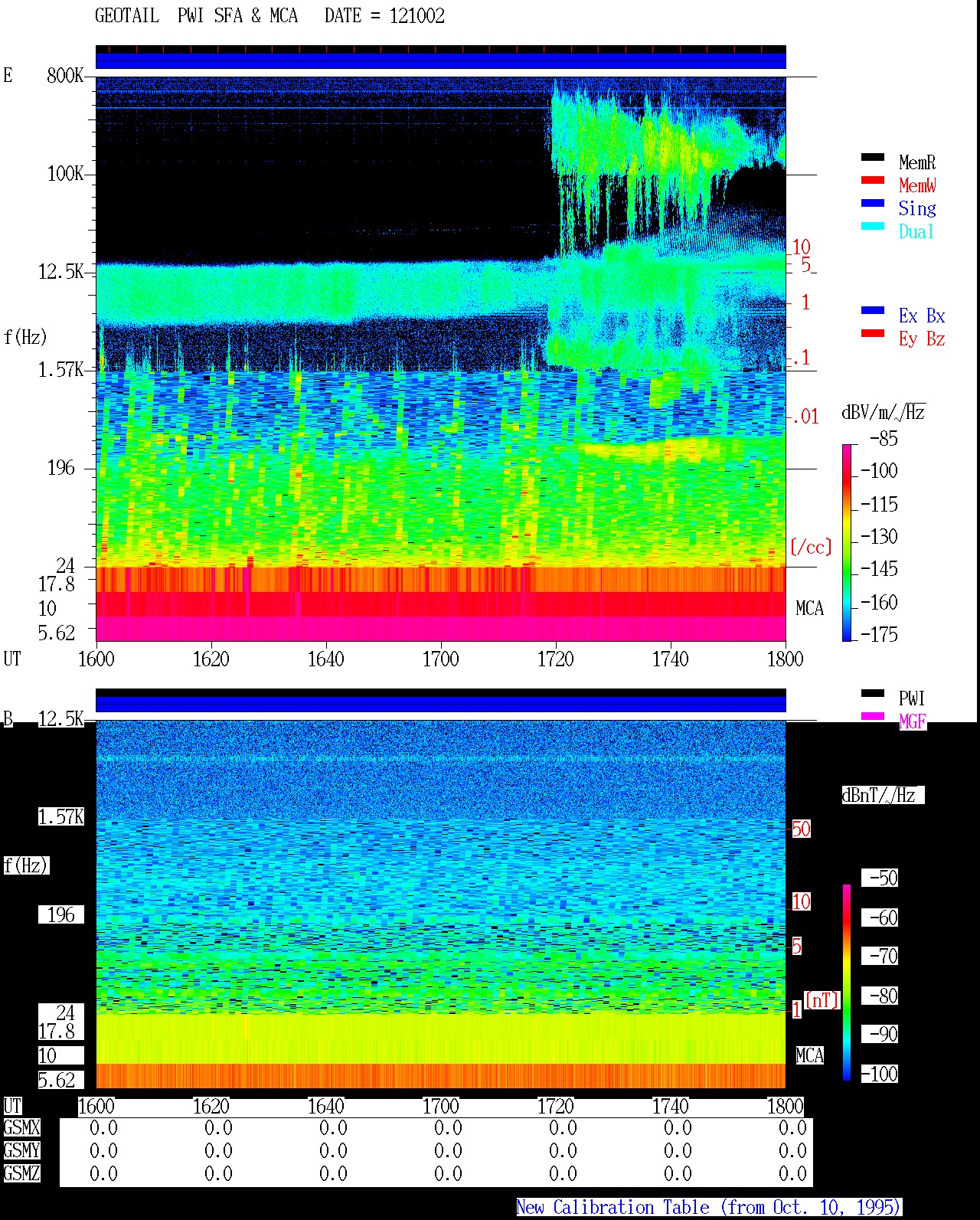This screenshot has height=1220, width=980.
Task: Click the 'dBV/m/√Hz' unit label
Action: tap(884, 412)
